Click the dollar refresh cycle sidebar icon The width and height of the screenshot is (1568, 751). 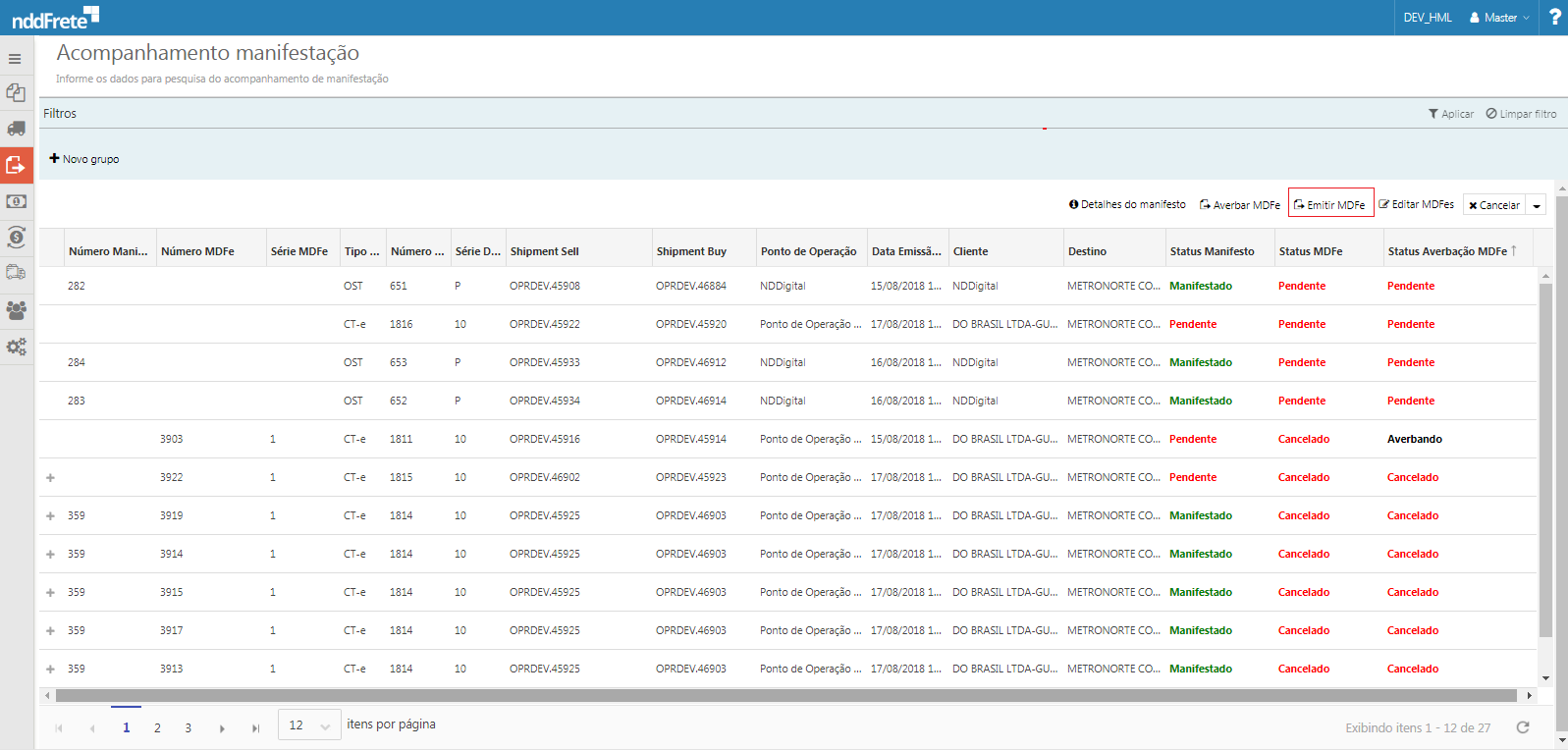pos(16,238)
